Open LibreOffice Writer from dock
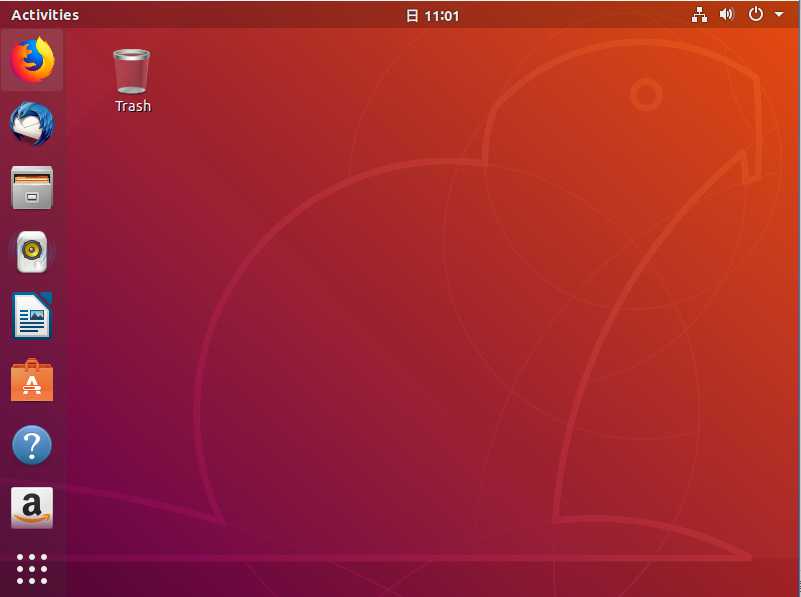Image resolution: width=801 pixels, height=597 pixels. point(32,316)
